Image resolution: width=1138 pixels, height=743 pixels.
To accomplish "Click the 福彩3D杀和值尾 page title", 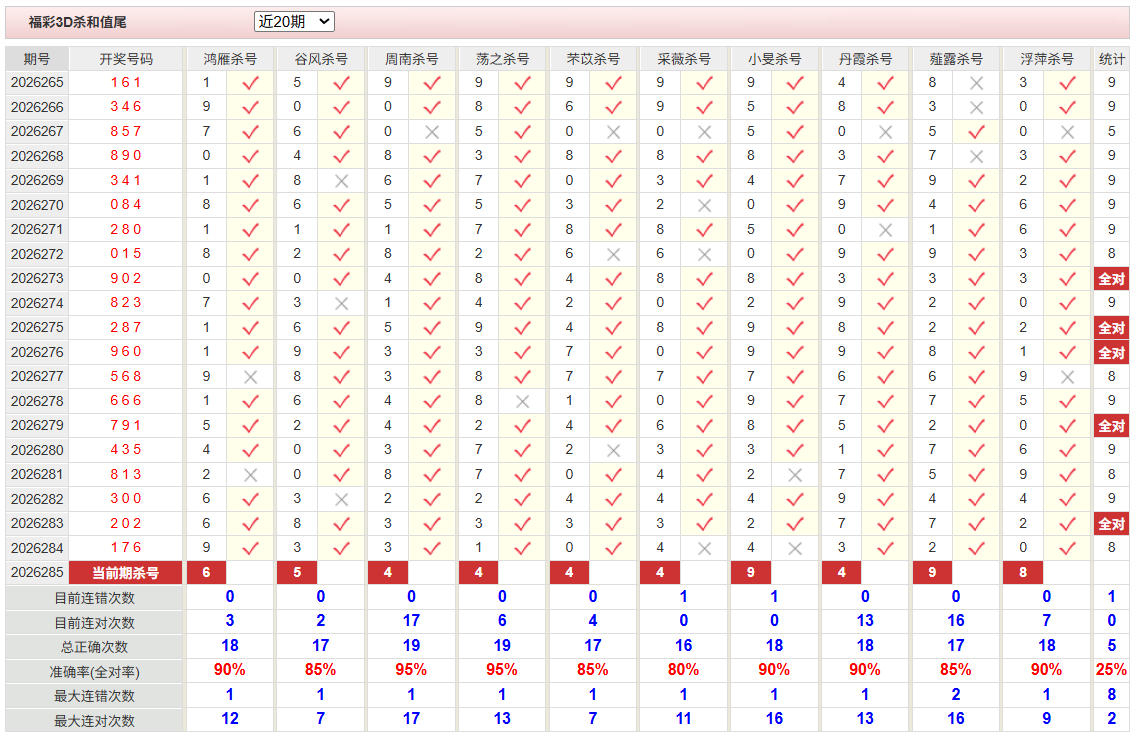I will 78,22.
